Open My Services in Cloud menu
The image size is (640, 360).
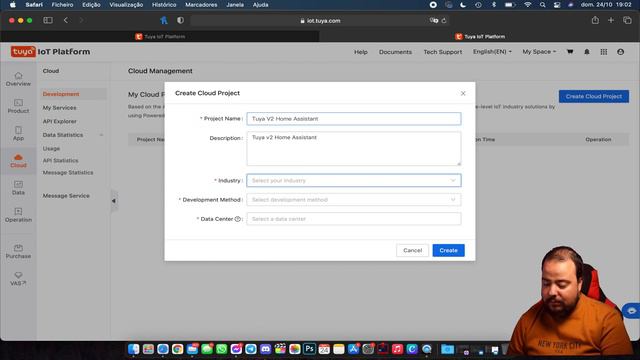59,108
